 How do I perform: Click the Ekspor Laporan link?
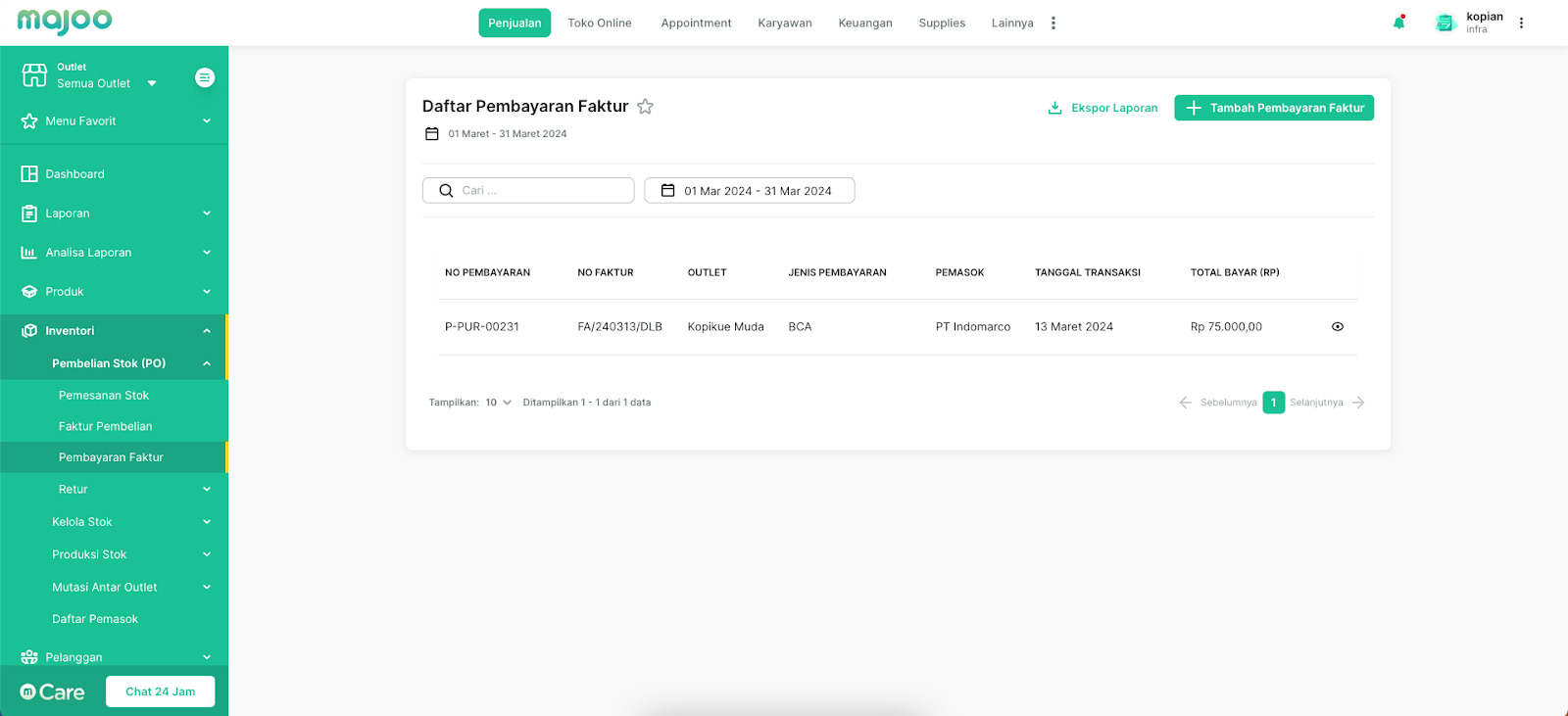1102,108
